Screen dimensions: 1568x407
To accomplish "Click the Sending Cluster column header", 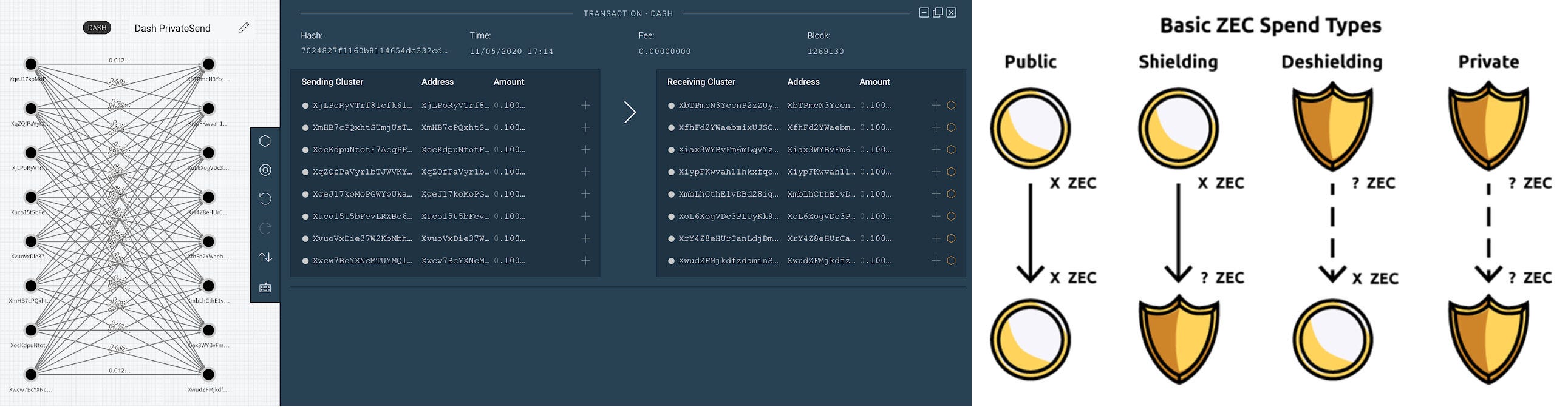I will click(332, 81).
